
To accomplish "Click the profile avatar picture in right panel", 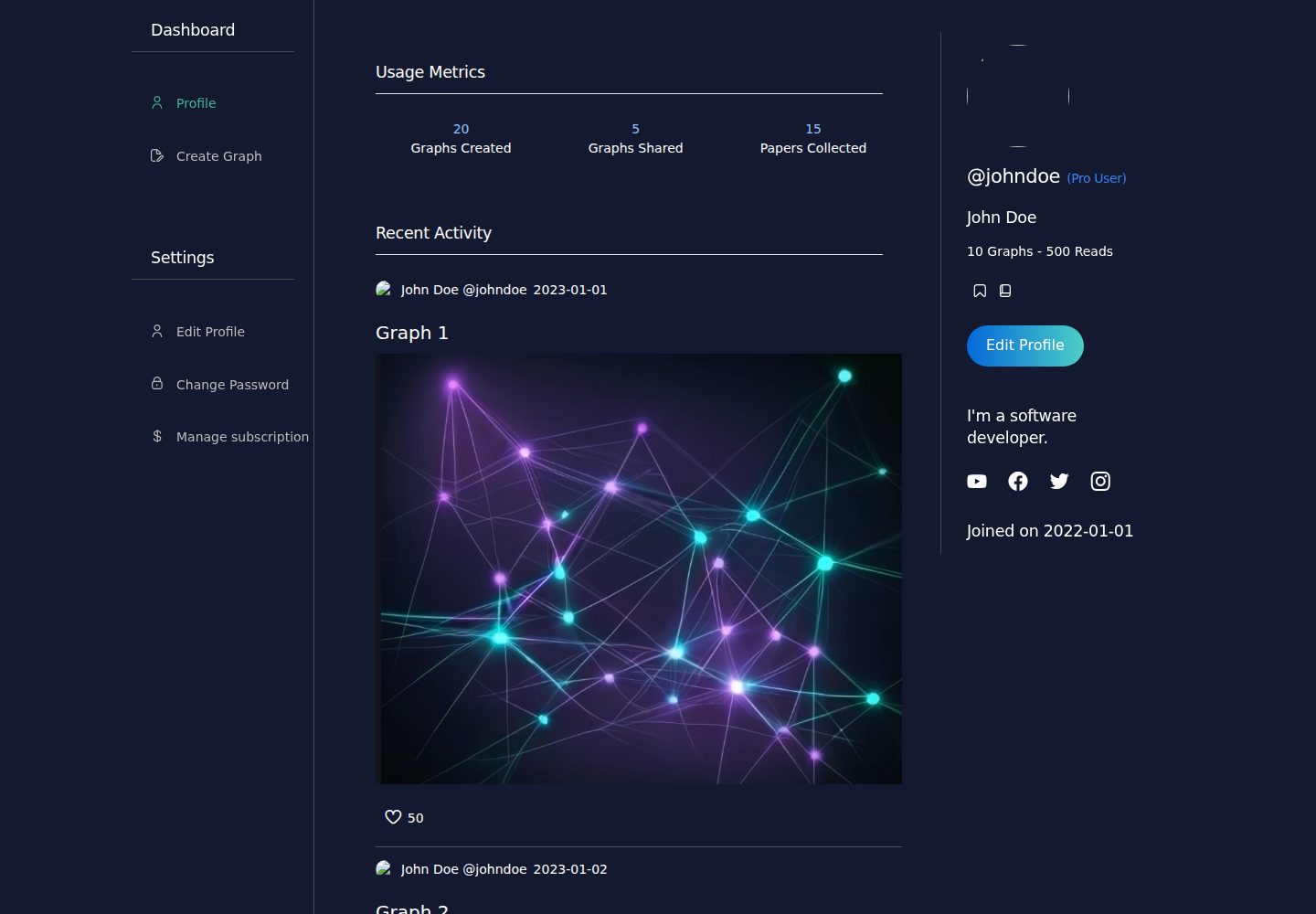I will point(1018,96).
